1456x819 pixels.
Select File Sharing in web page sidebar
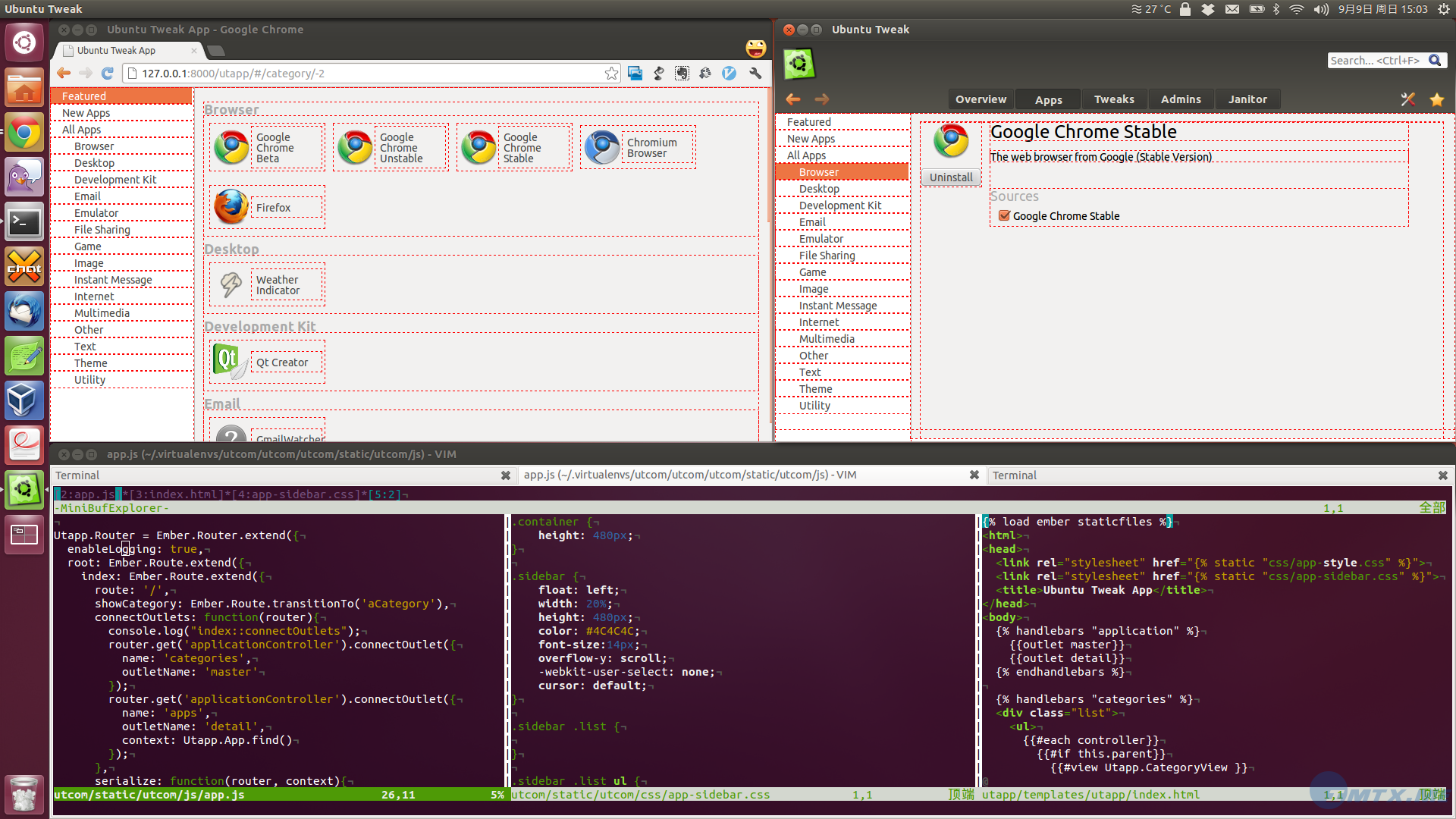(x=121, y=230)
